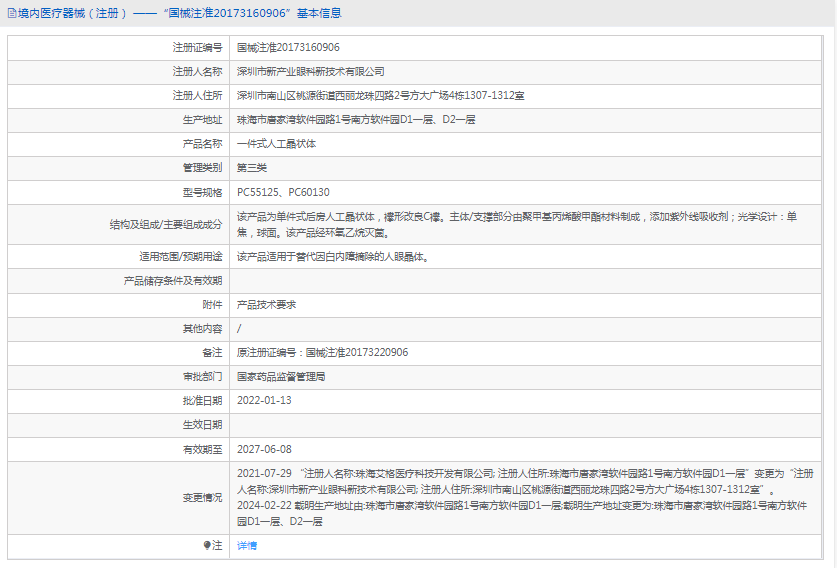Click the model spec PC55125、PC60130
837x568 pixels.
(x=283, y=191)
